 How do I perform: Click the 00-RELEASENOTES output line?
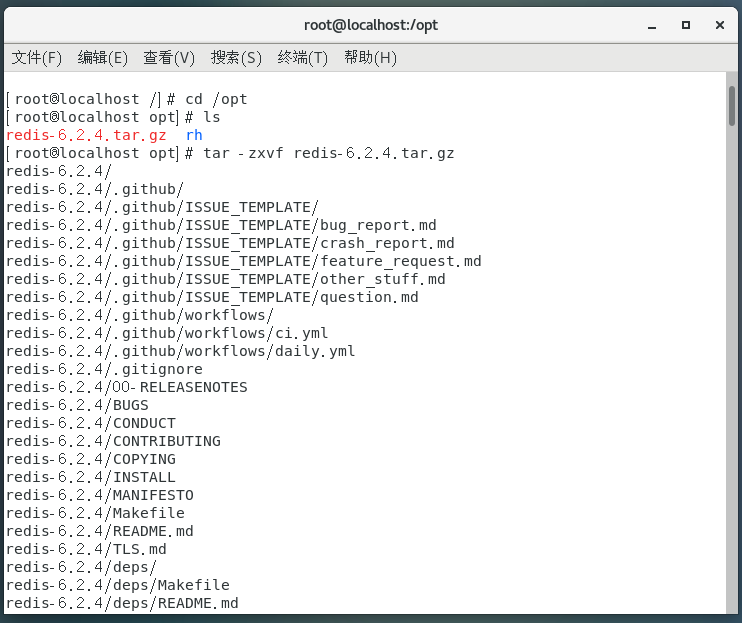click(x=126, y=387)
